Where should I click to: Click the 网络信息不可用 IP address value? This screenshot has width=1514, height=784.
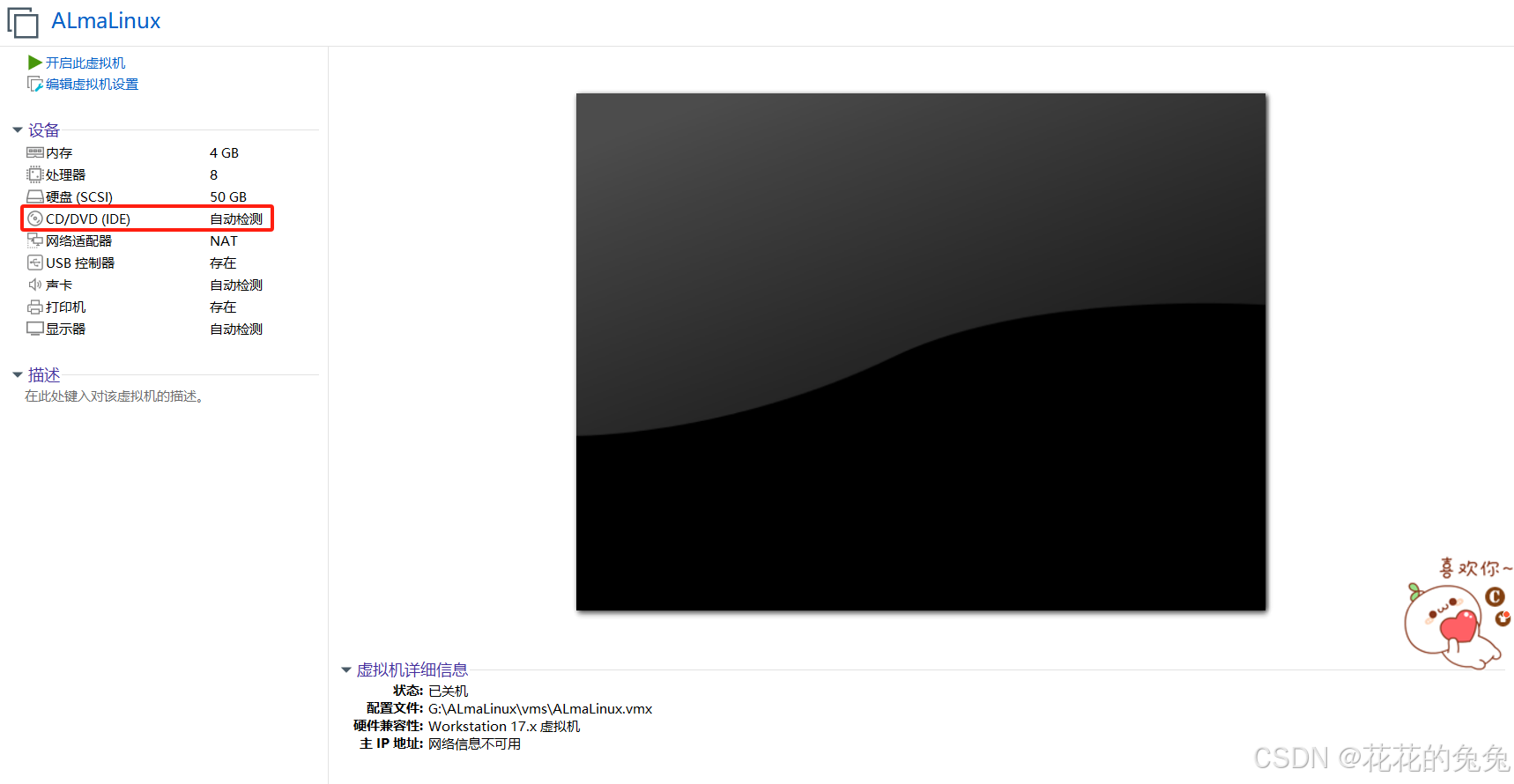point(474,743)
